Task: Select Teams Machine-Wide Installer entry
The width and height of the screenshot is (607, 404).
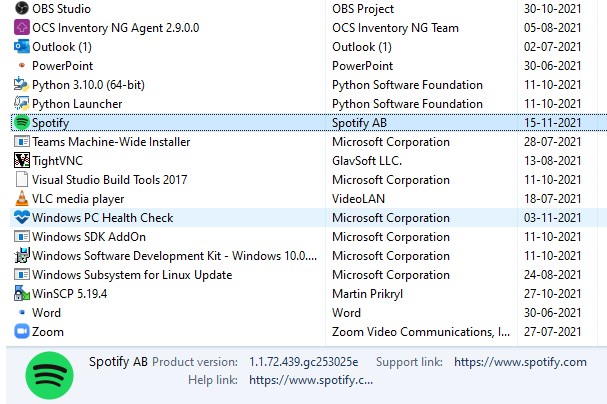Action: (x=111, y=142)
